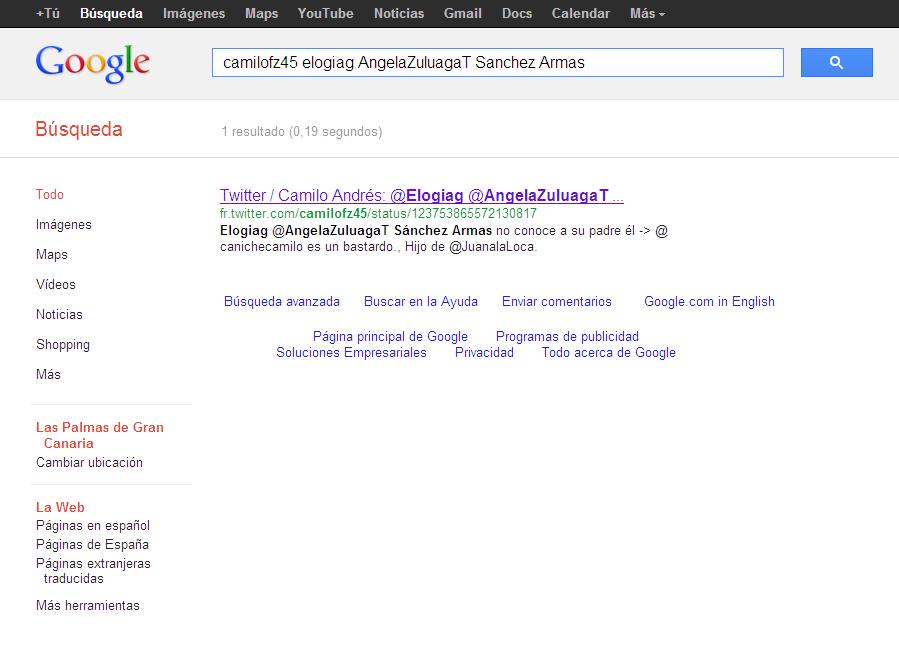Open the Más dropdown in top bar
This screenshot has width=899, height=646.
coord(647,13)
